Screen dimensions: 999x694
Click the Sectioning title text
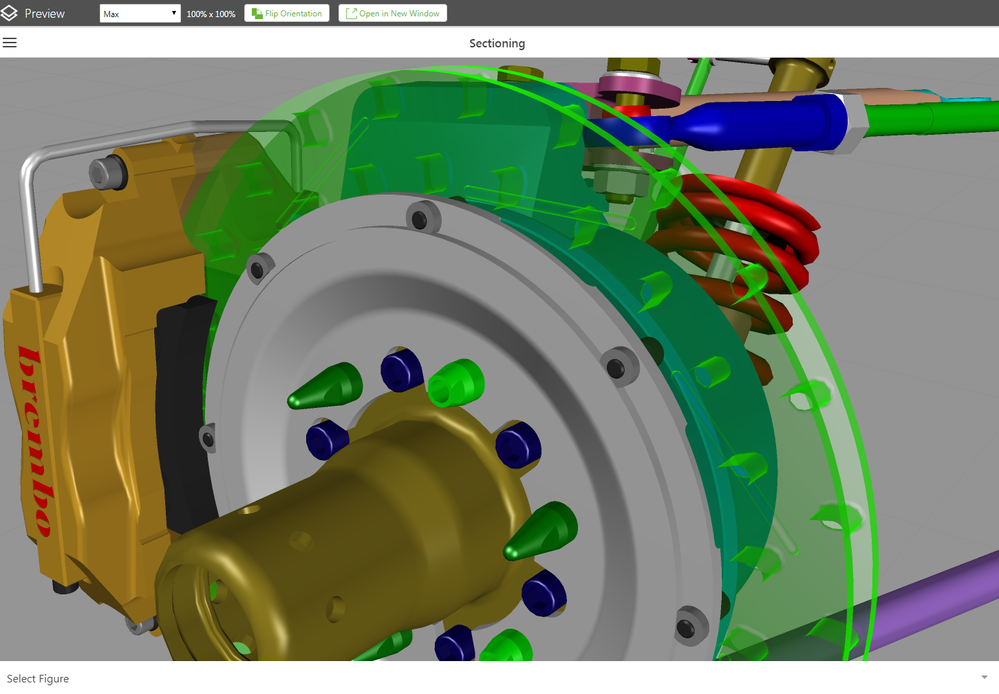tap(497, 43)
